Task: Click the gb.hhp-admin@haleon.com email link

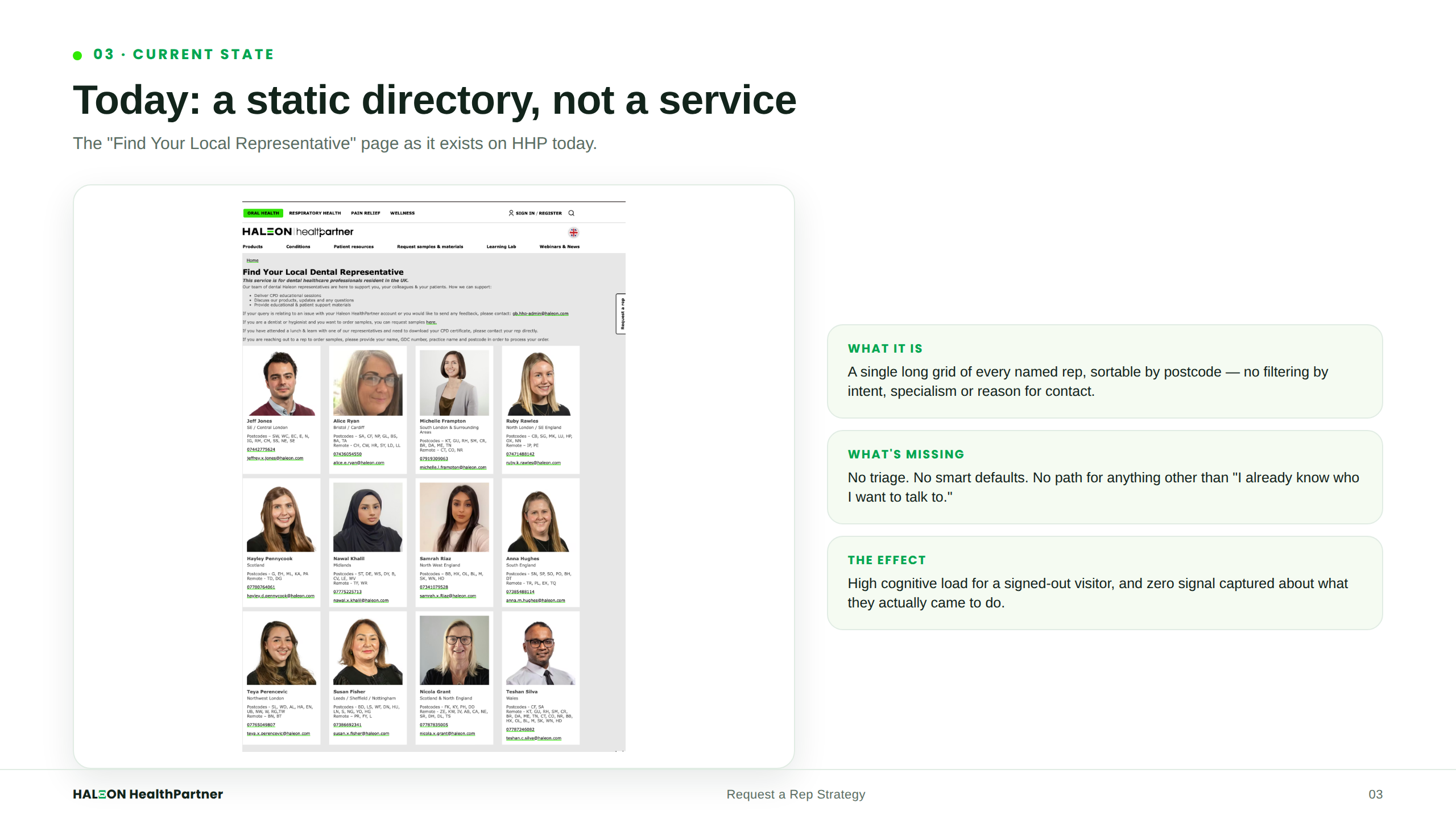Action: click(540, 313)
